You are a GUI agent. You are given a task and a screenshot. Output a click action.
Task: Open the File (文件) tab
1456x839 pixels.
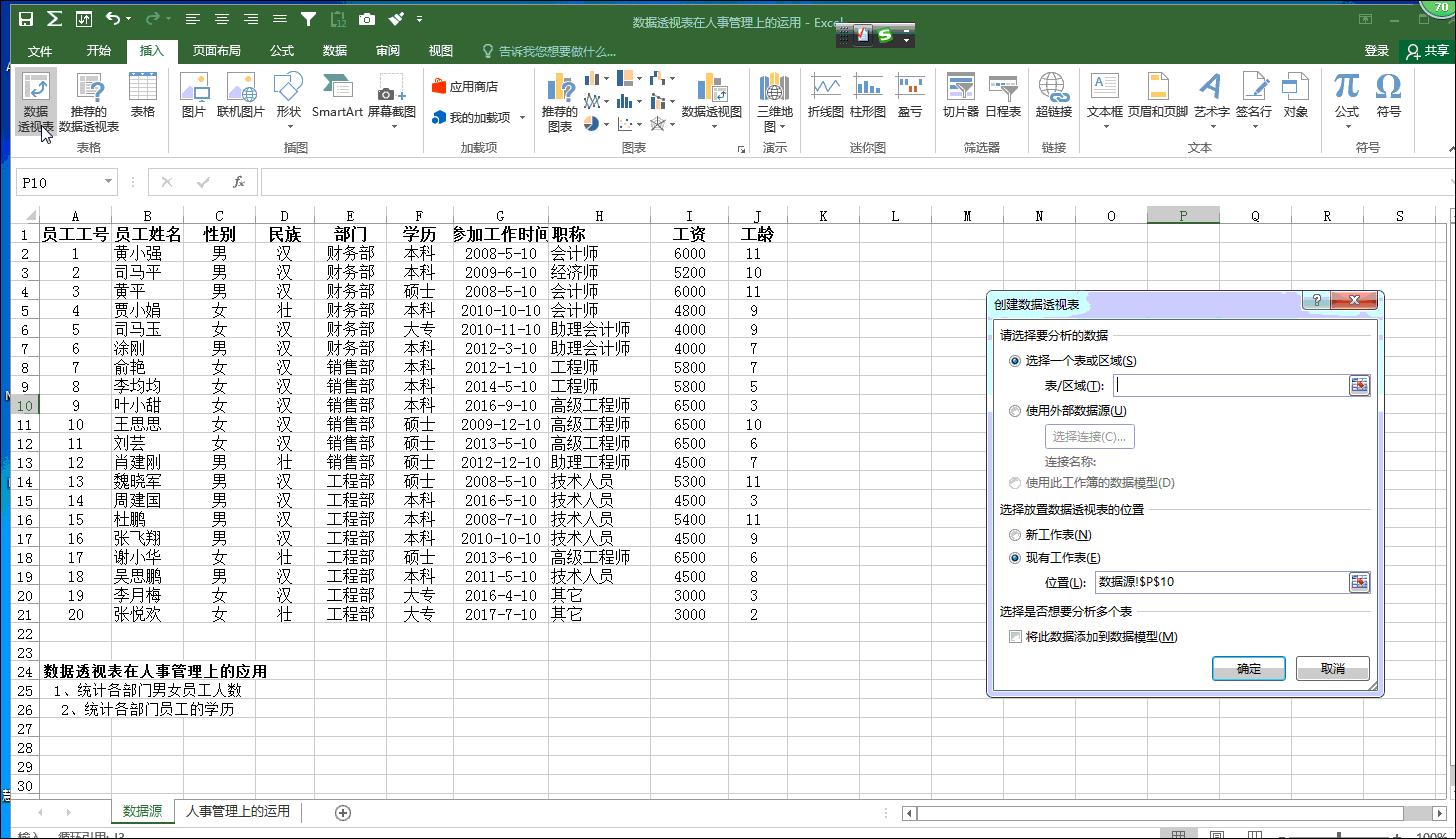(x=40, y=51)
